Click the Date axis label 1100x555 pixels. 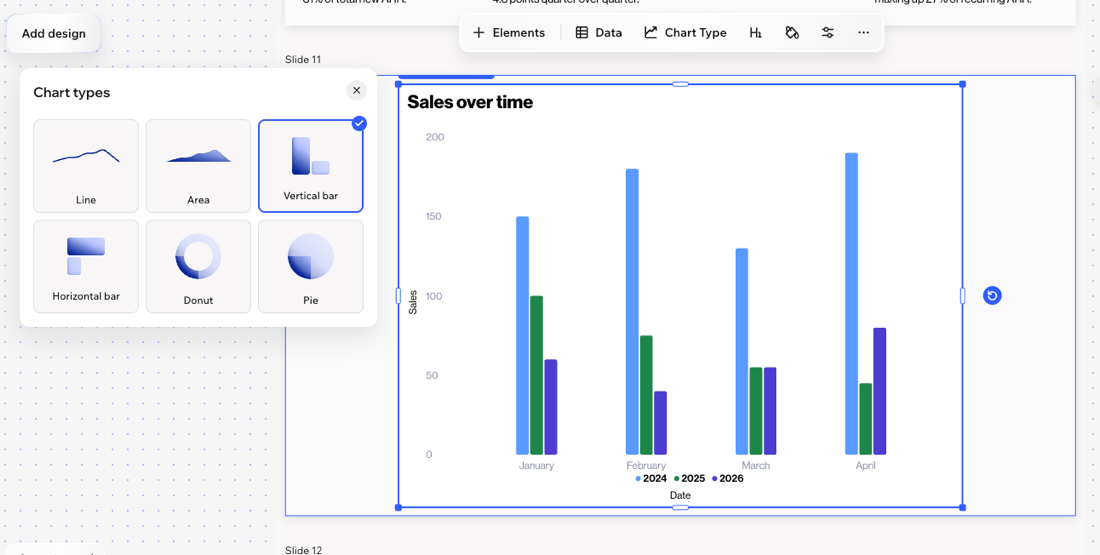(x=680, y=495)
